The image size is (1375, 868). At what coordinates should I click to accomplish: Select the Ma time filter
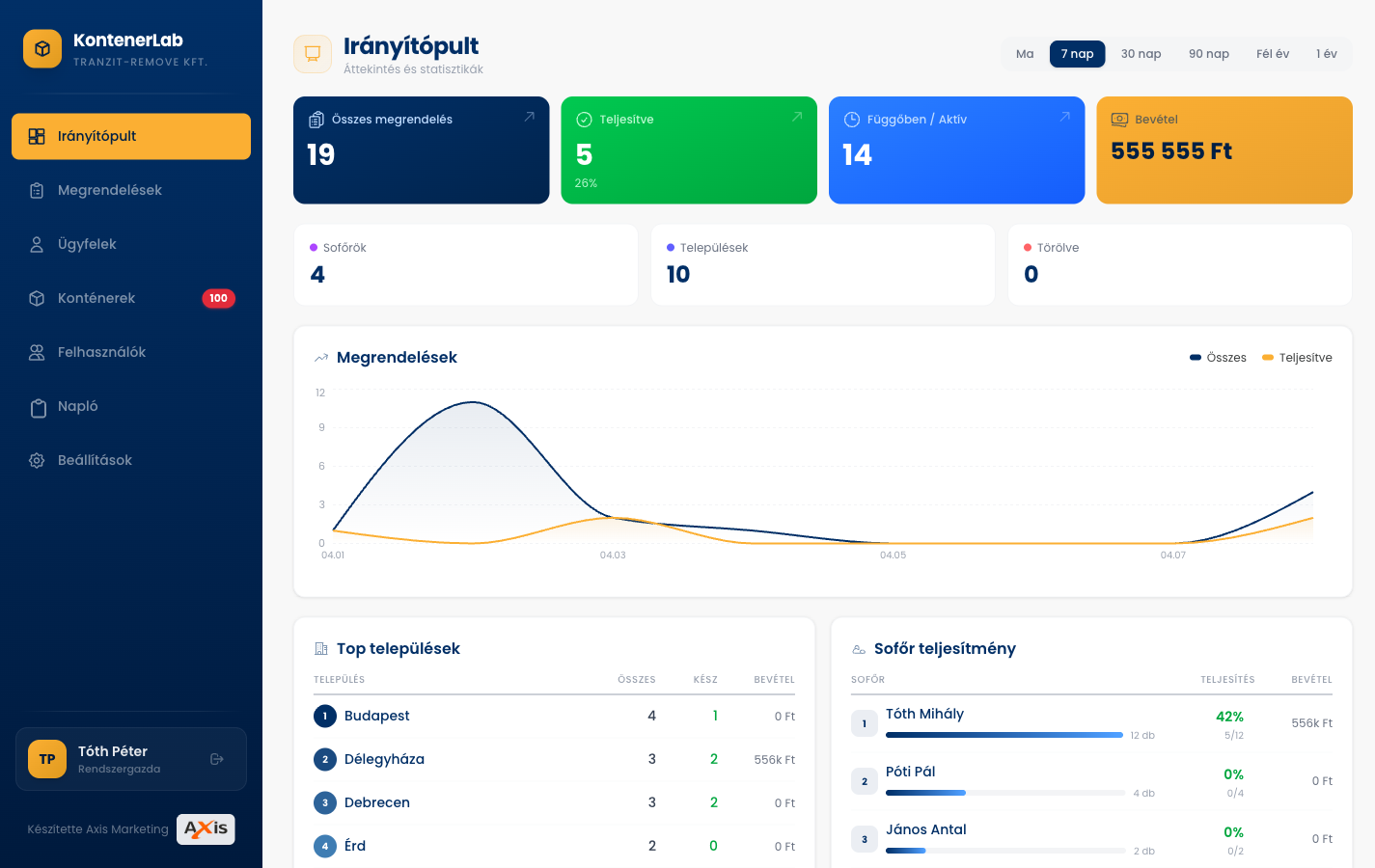tap(1025, 54)
